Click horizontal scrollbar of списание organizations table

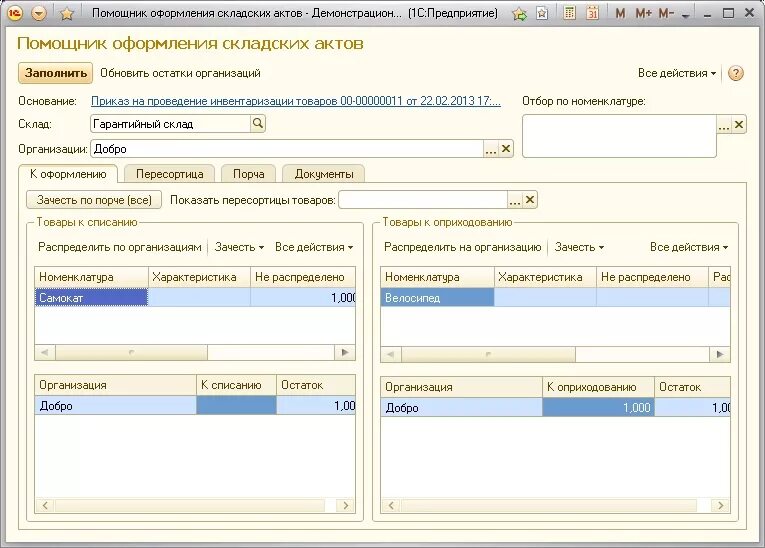[195, 506]
